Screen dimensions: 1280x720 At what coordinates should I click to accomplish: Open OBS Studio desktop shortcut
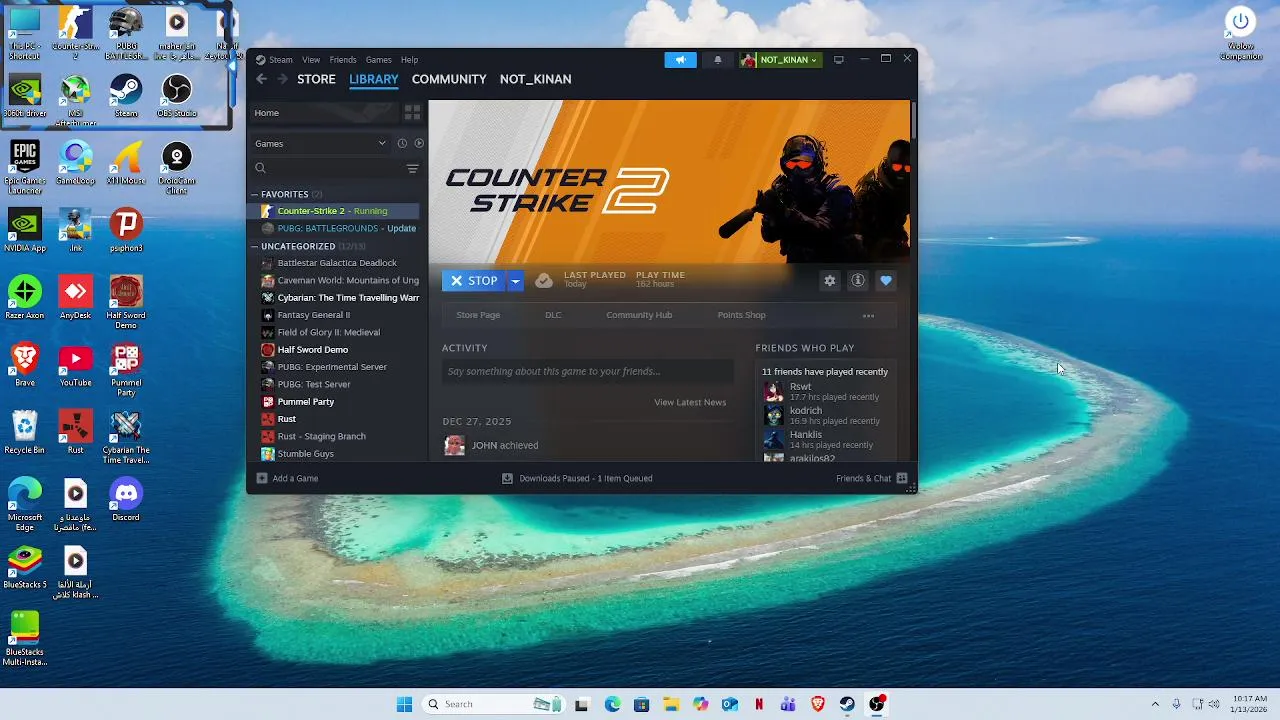[x=177, y=95]
